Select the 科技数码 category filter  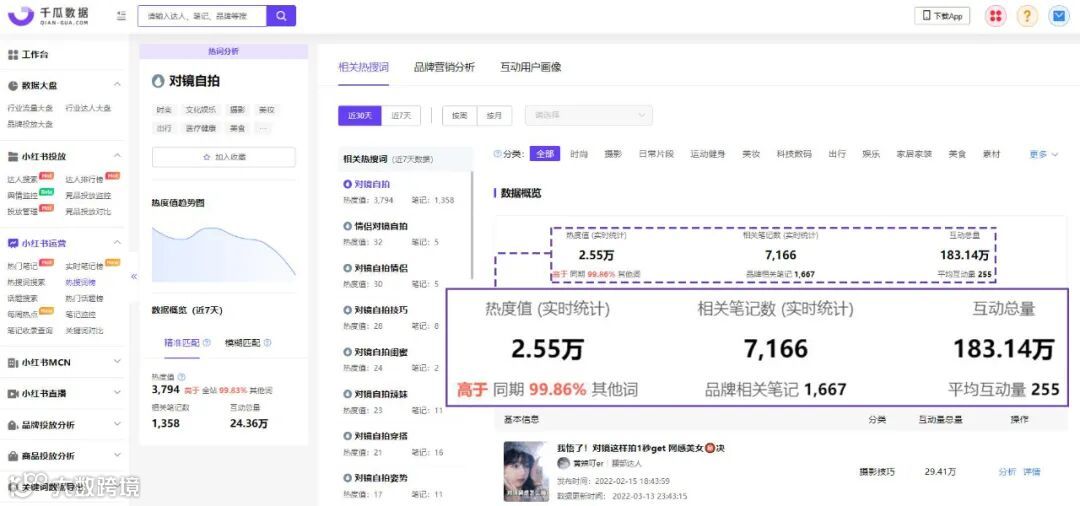point(794,154)
